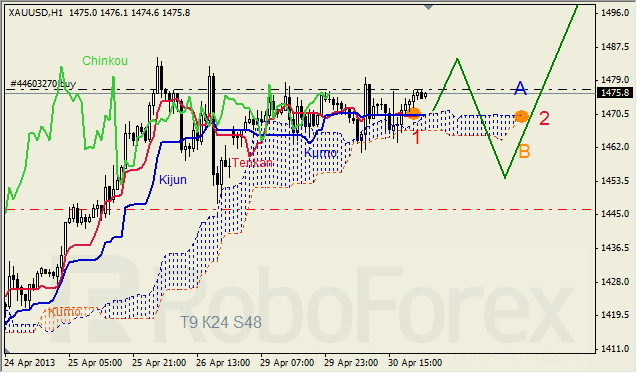Image resolution: width=637 pixels, height=373 pixels.
Task: Click the 24 Apr 2013 date label
Action: pos(30,362)
